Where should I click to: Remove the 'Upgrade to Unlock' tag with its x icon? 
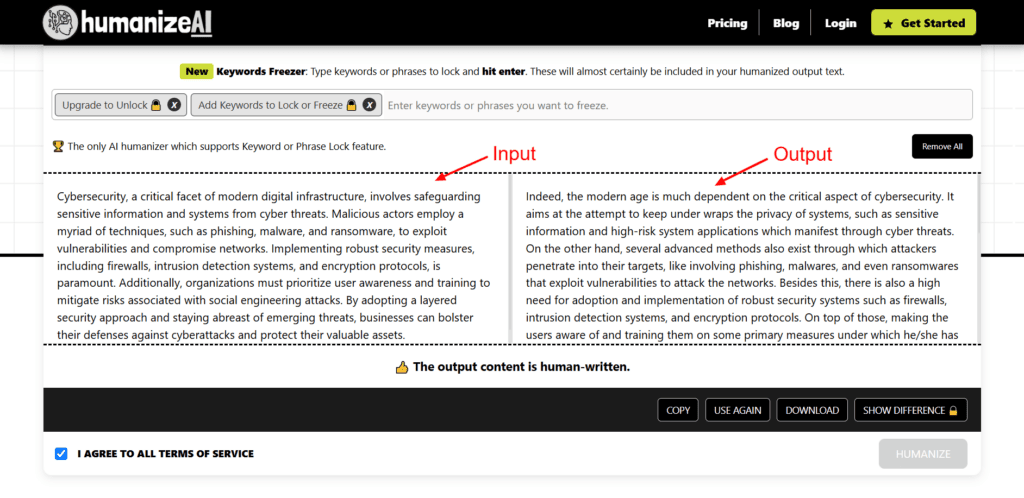pos(174,104)
